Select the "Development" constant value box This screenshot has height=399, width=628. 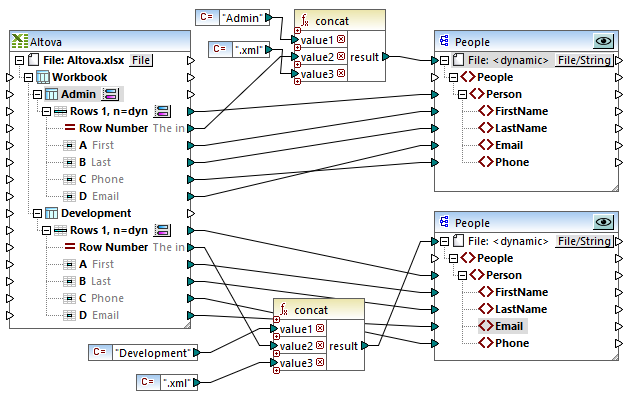(x=153, y=353)
